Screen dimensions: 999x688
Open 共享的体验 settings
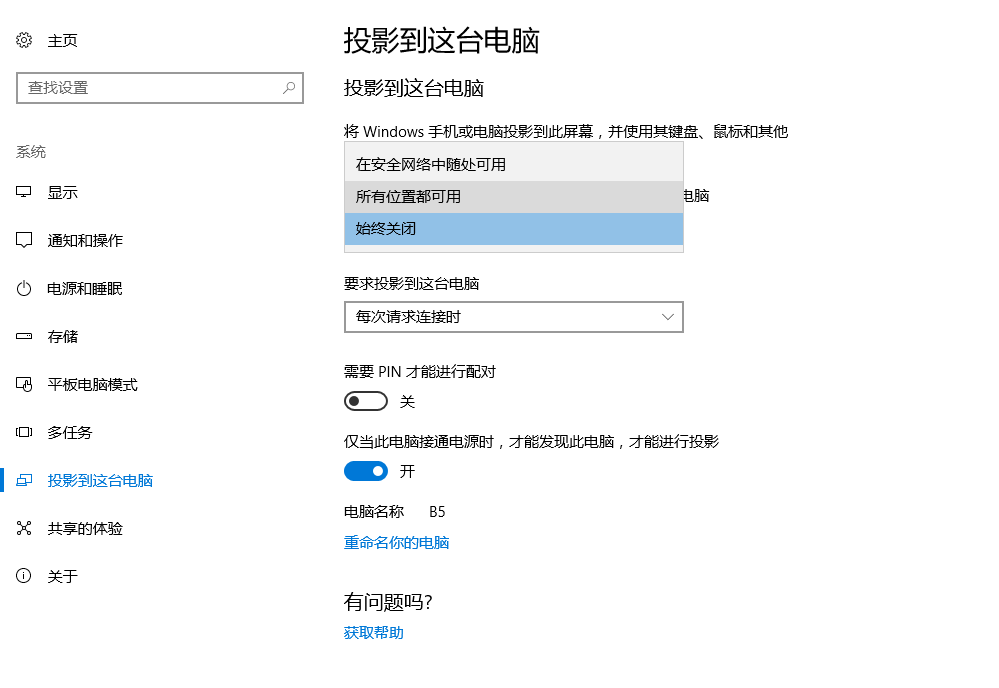tap(23, 528)
